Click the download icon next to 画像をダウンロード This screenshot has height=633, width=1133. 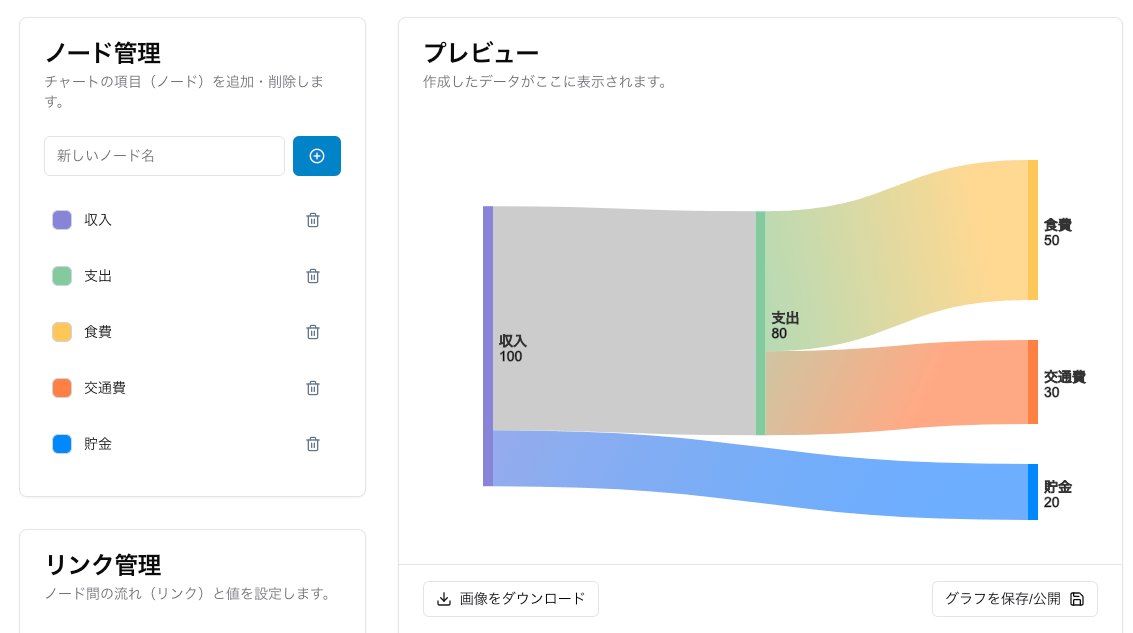[x=443, y=598]
